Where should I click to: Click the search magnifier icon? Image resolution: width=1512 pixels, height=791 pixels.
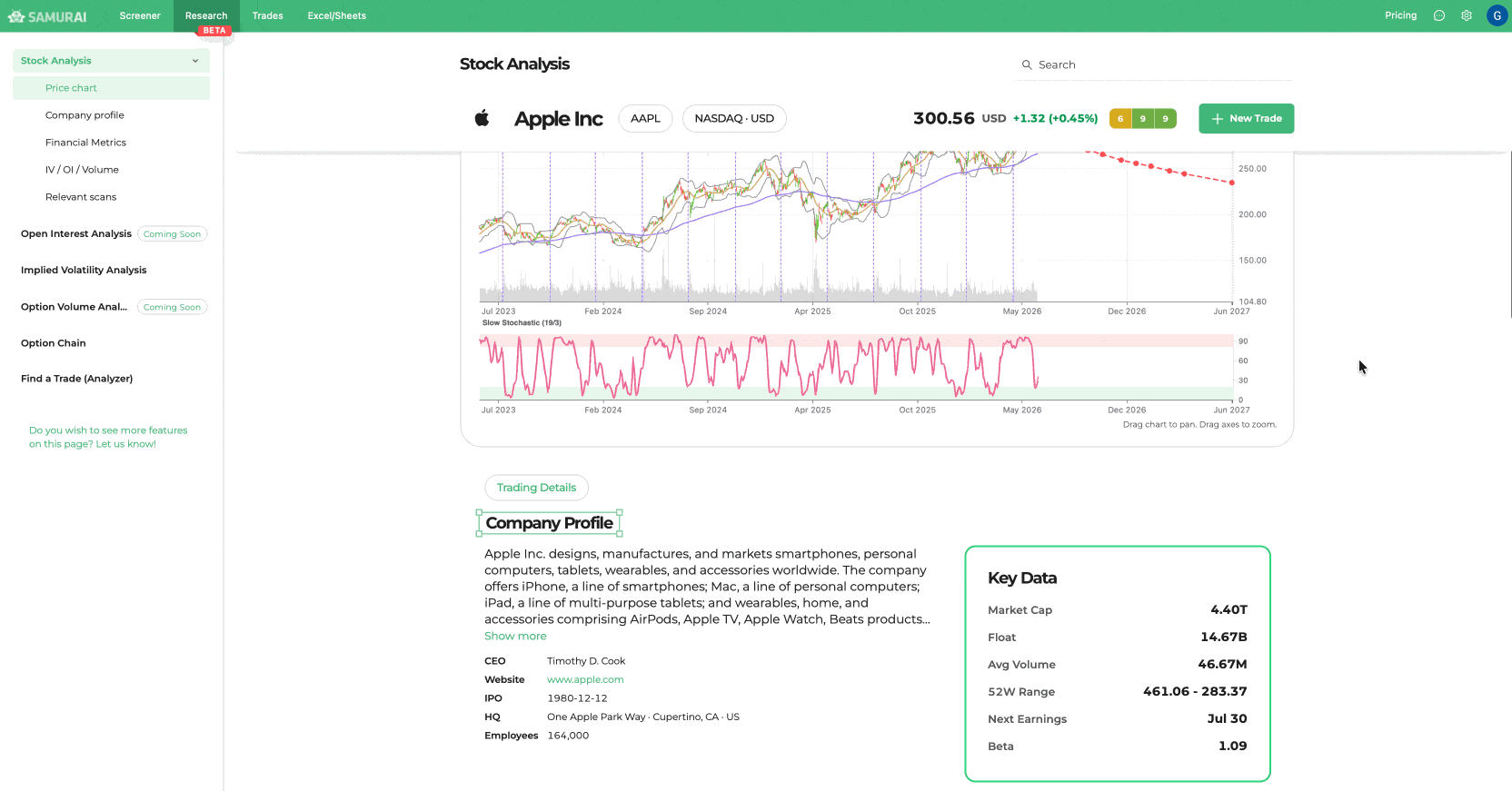point(1027,64)
